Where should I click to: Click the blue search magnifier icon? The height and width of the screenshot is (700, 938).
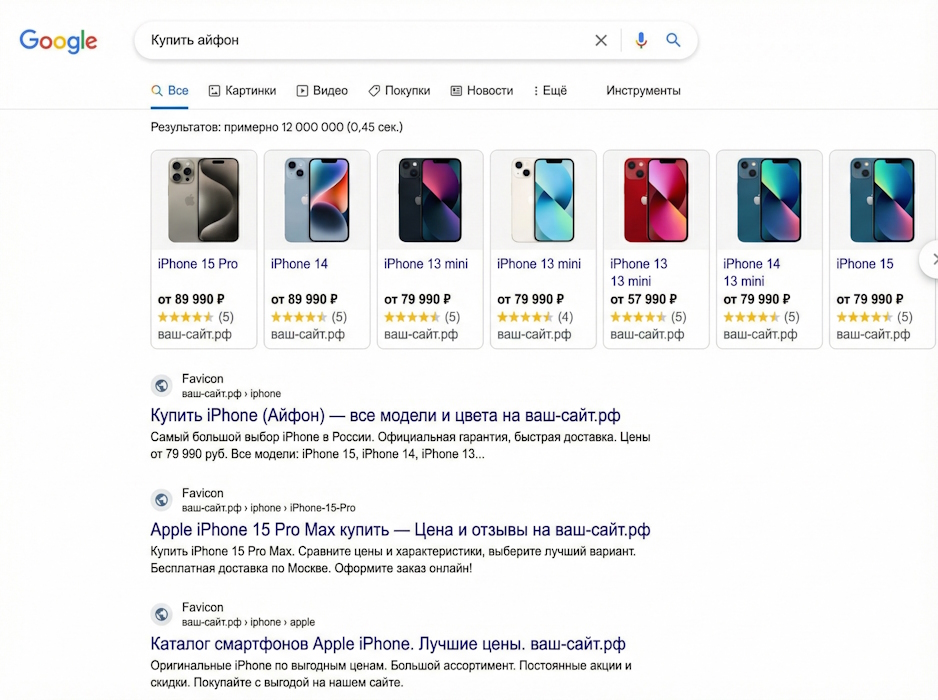point(674,41)
